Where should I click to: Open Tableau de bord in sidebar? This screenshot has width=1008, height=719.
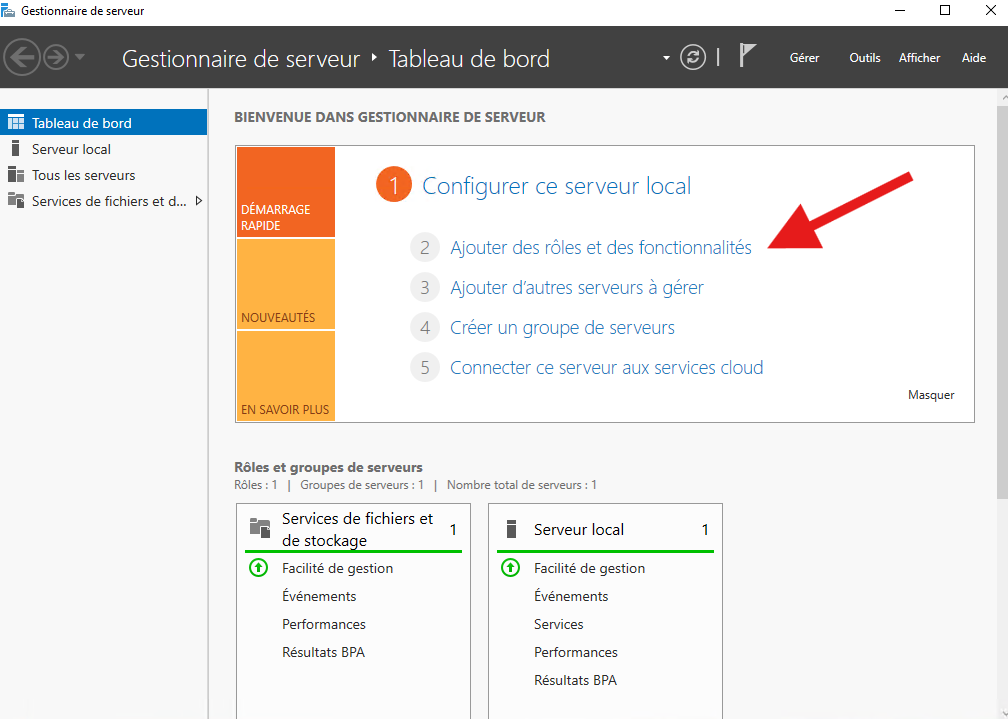81,123
